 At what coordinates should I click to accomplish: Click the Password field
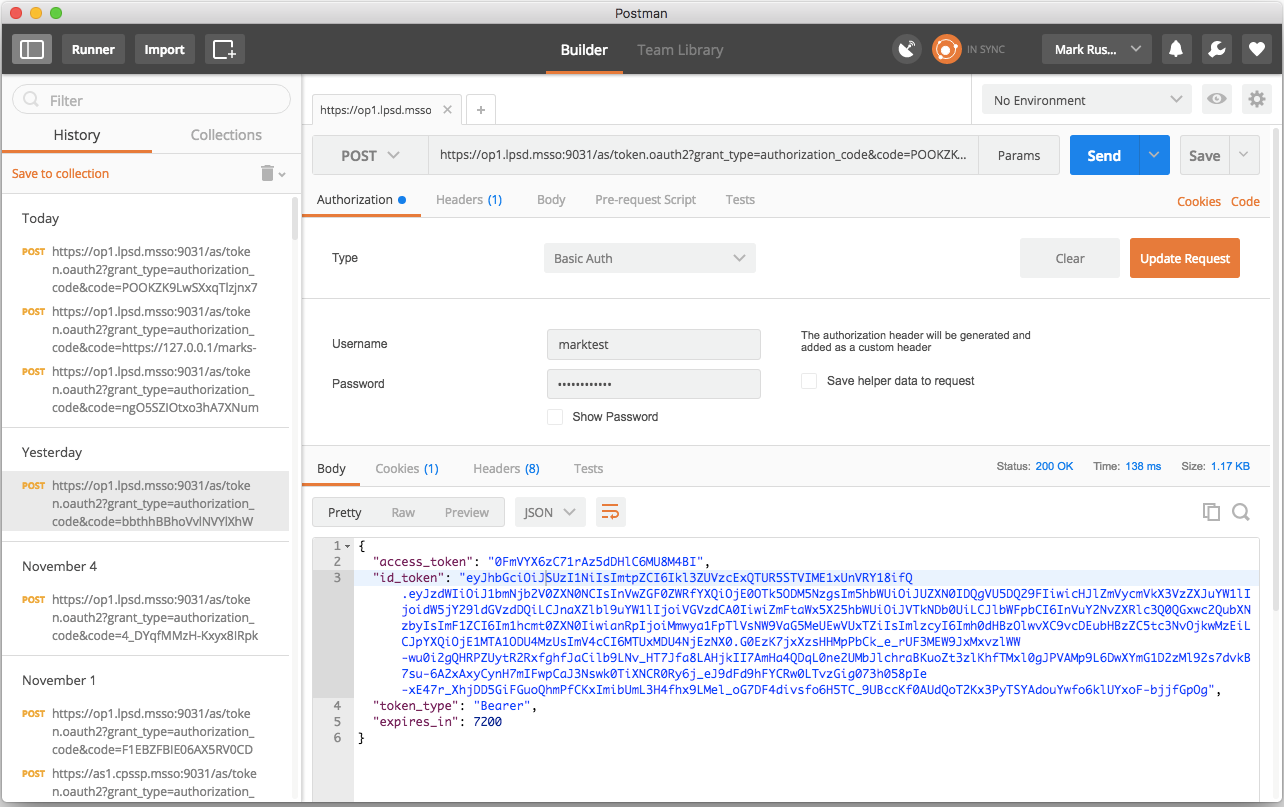[654, 384]
